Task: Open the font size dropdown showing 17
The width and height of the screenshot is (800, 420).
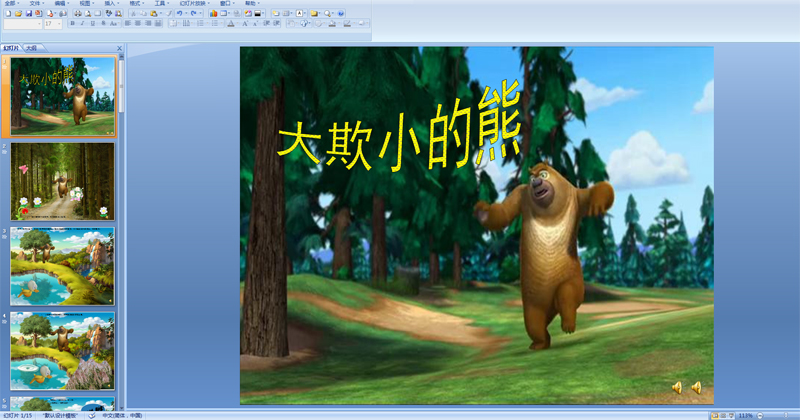Action: [x=59, y=24]
